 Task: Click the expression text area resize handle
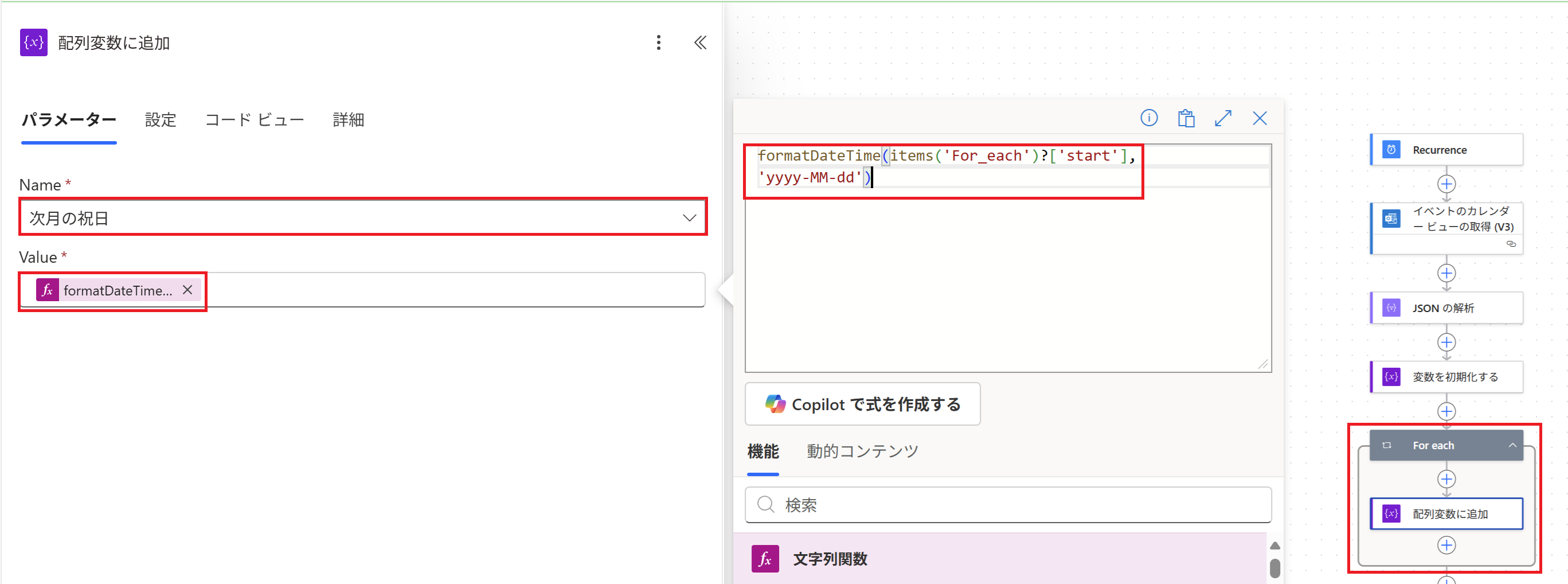pos(1263,364)
